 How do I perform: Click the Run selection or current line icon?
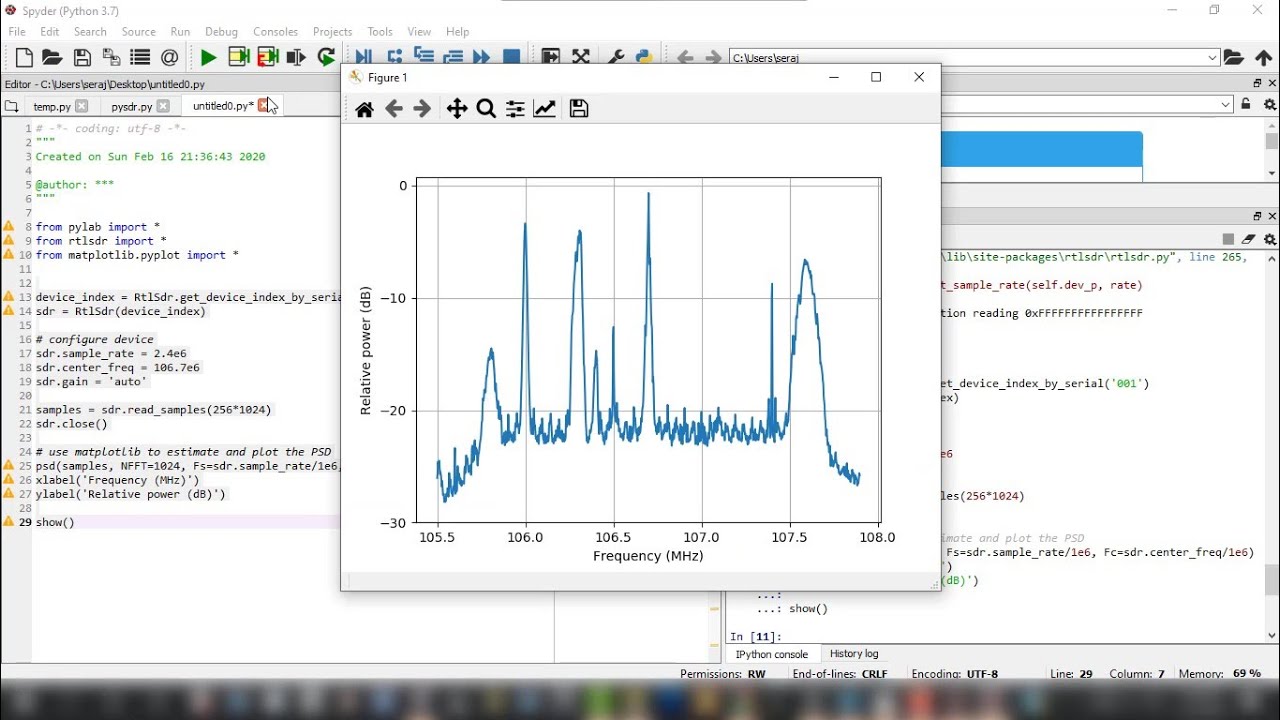click(296, 58)
